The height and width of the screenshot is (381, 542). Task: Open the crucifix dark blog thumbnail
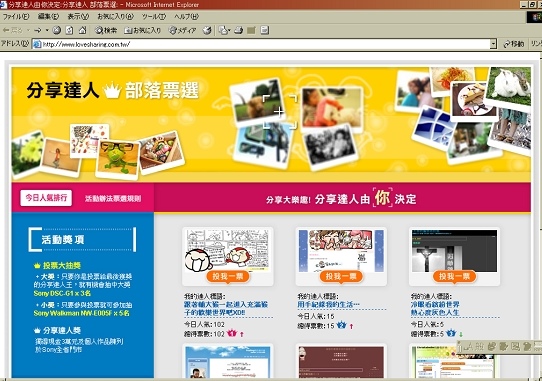pos(454,251)
